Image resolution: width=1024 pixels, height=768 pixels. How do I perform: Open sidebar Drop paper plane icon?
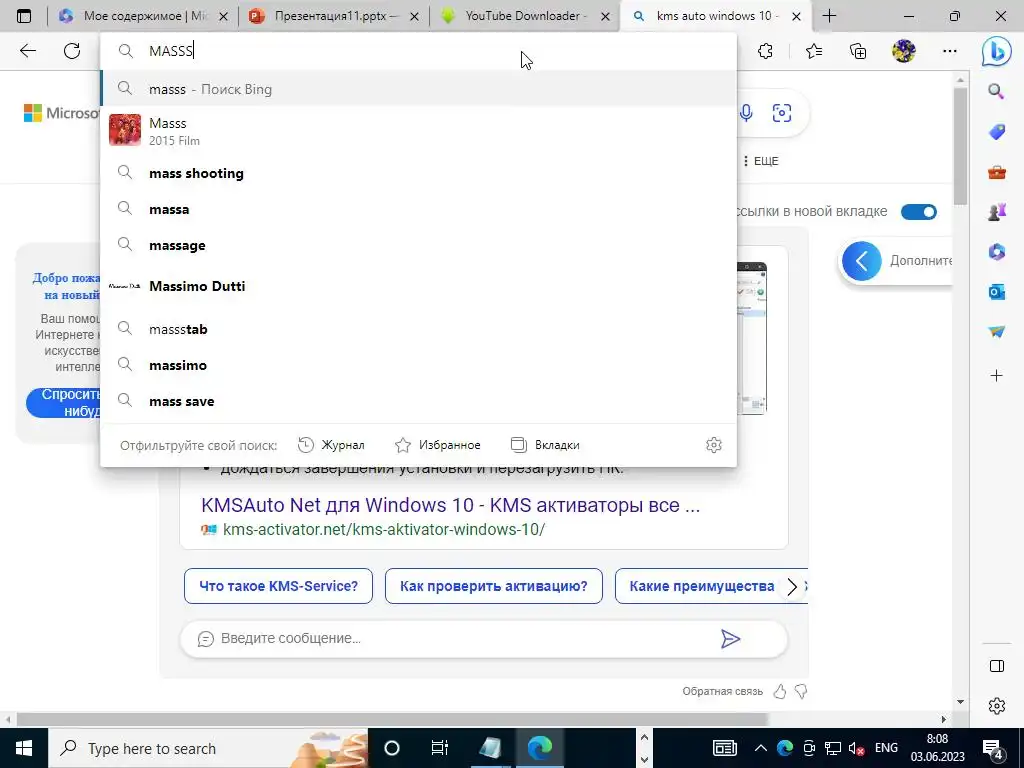click(996, 332)
